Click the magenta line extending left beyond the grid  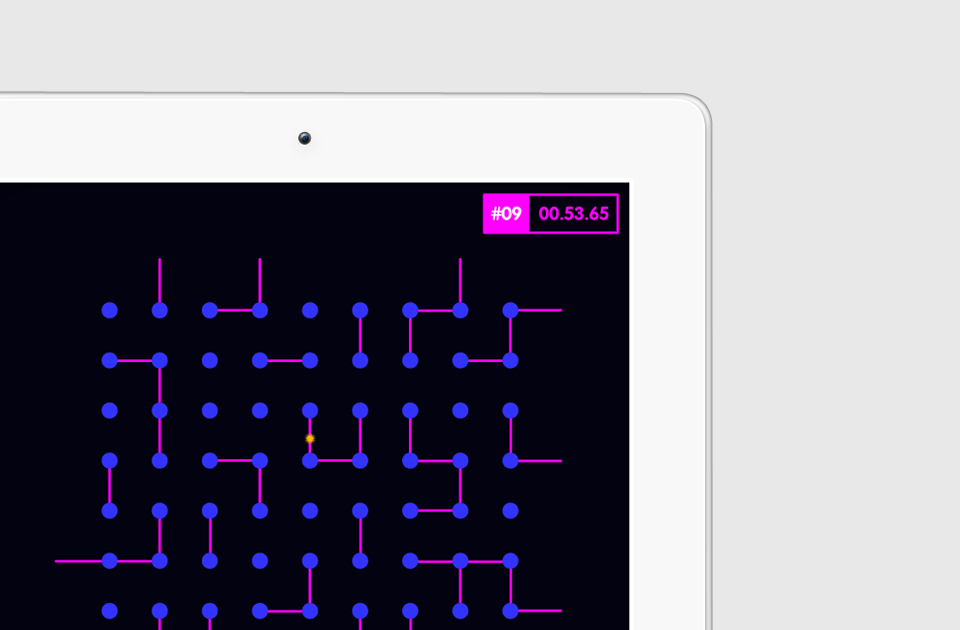click(x=78, y=561)
